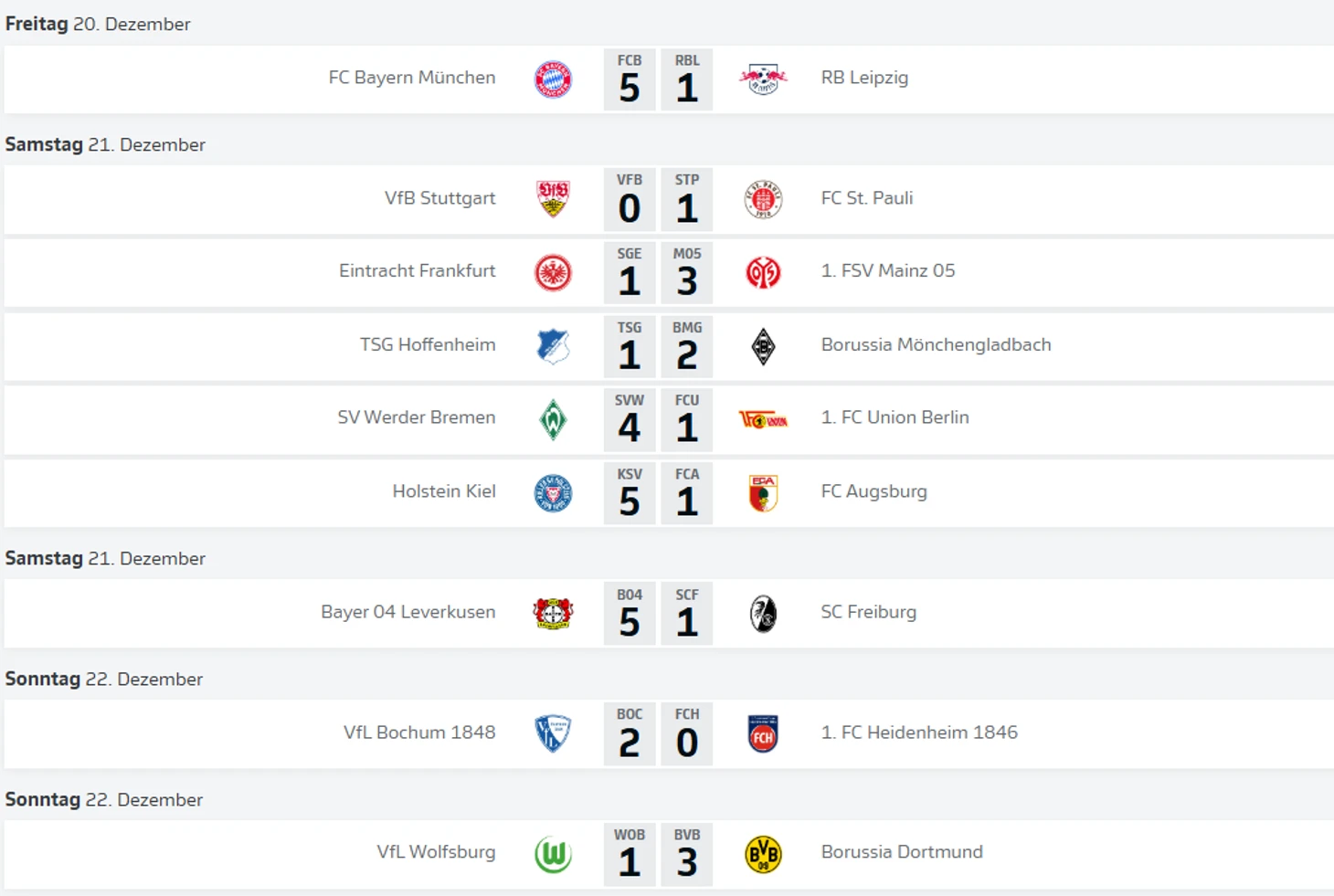
Task: Click the Borussia Dortmund BVB logo
Action: click(x=763, y=854)
